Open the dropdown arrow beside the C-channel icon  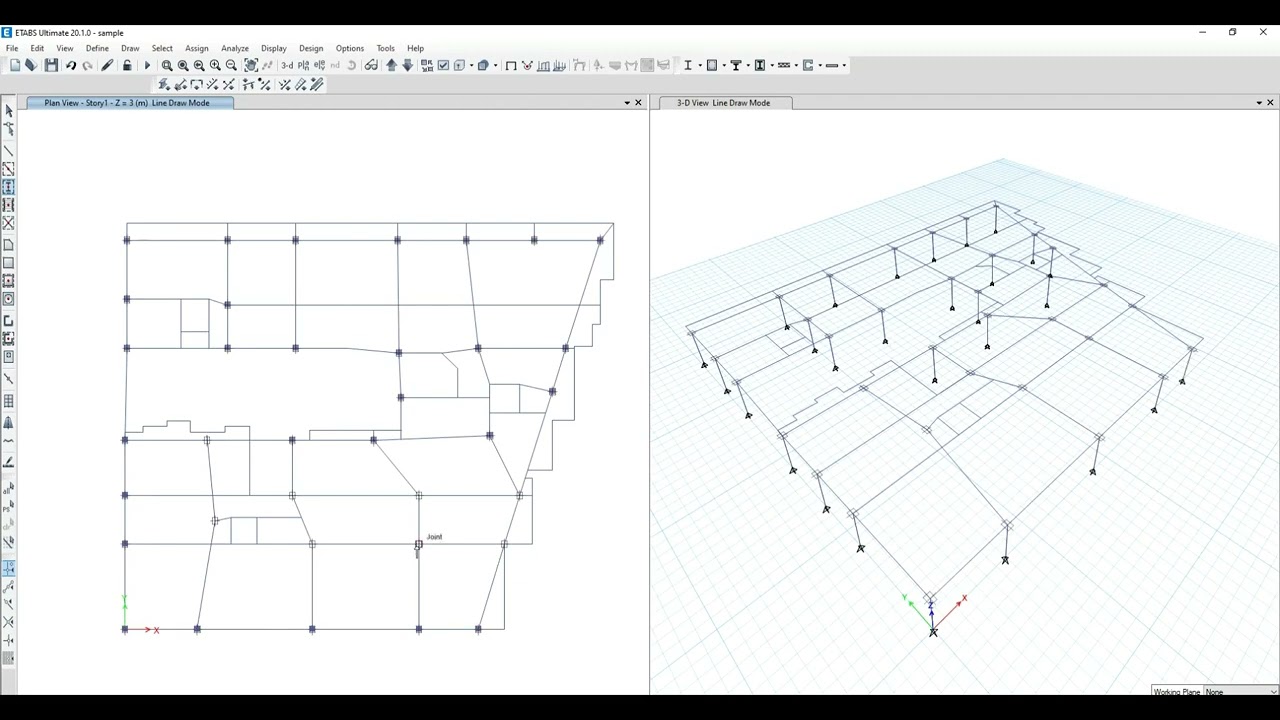[x=820, y=65]
